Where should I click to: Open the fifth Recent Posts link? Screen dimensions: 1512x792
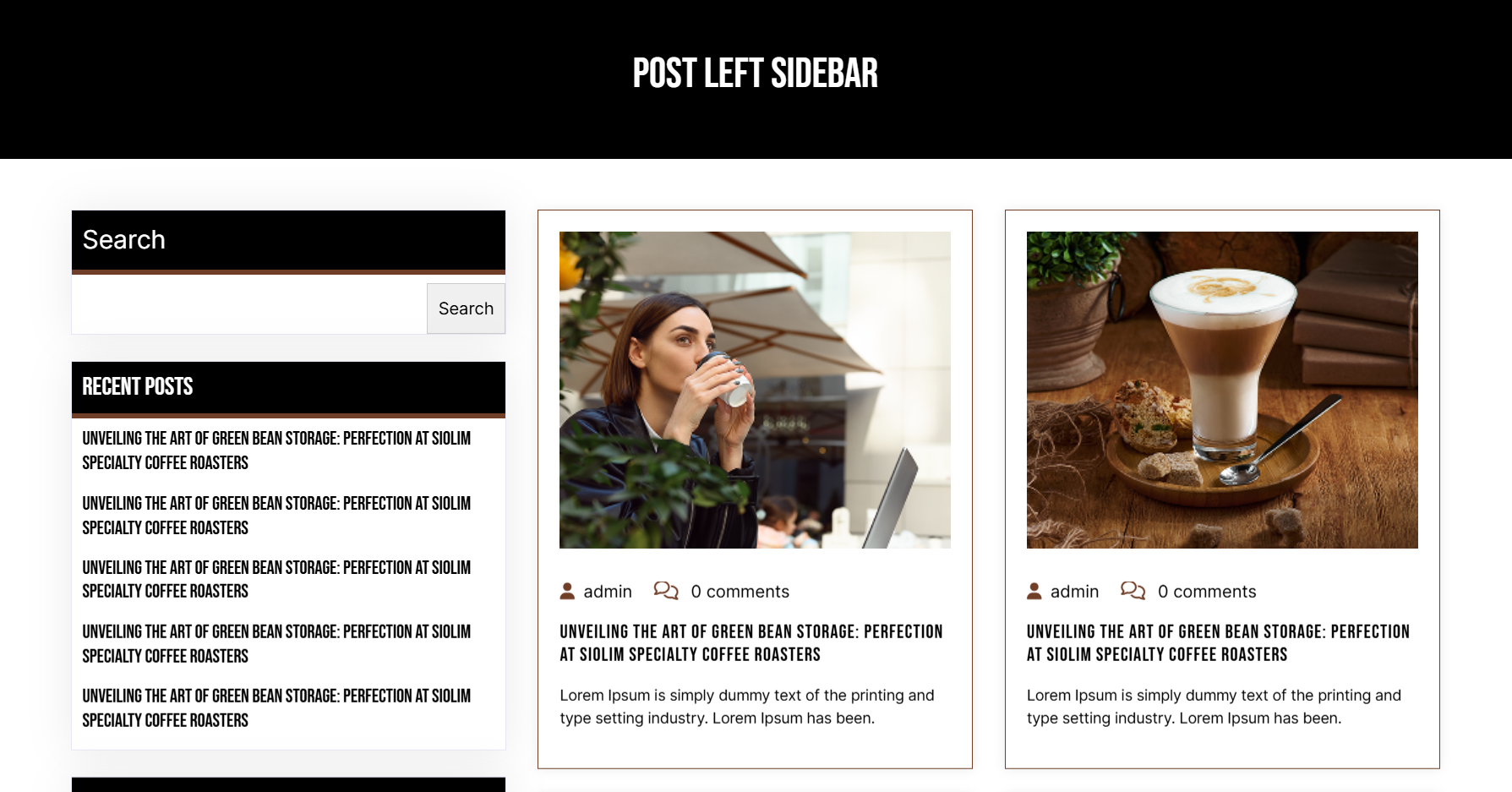(x=276, y=708)
